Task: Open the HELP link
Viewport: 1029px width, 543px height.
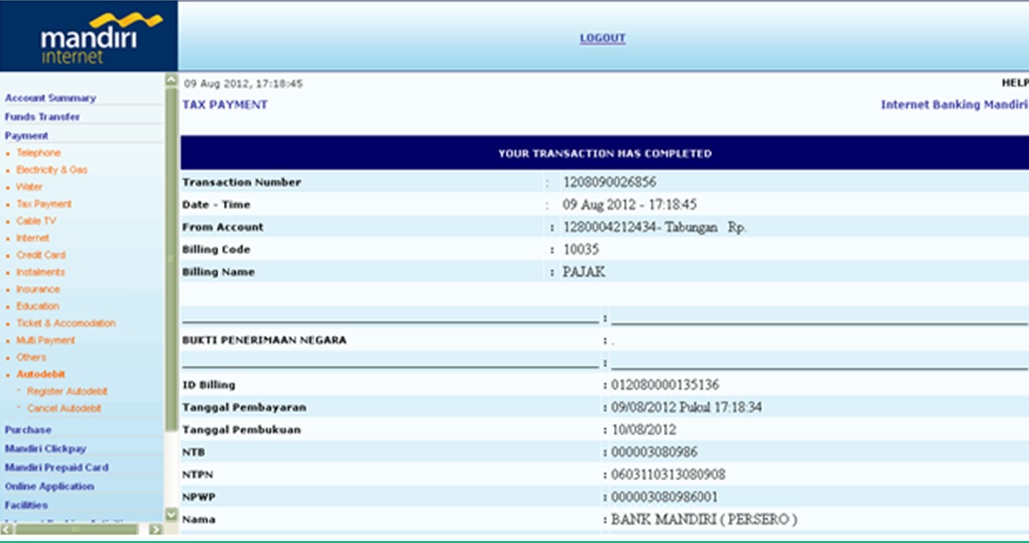Action: coord(1015,83)
